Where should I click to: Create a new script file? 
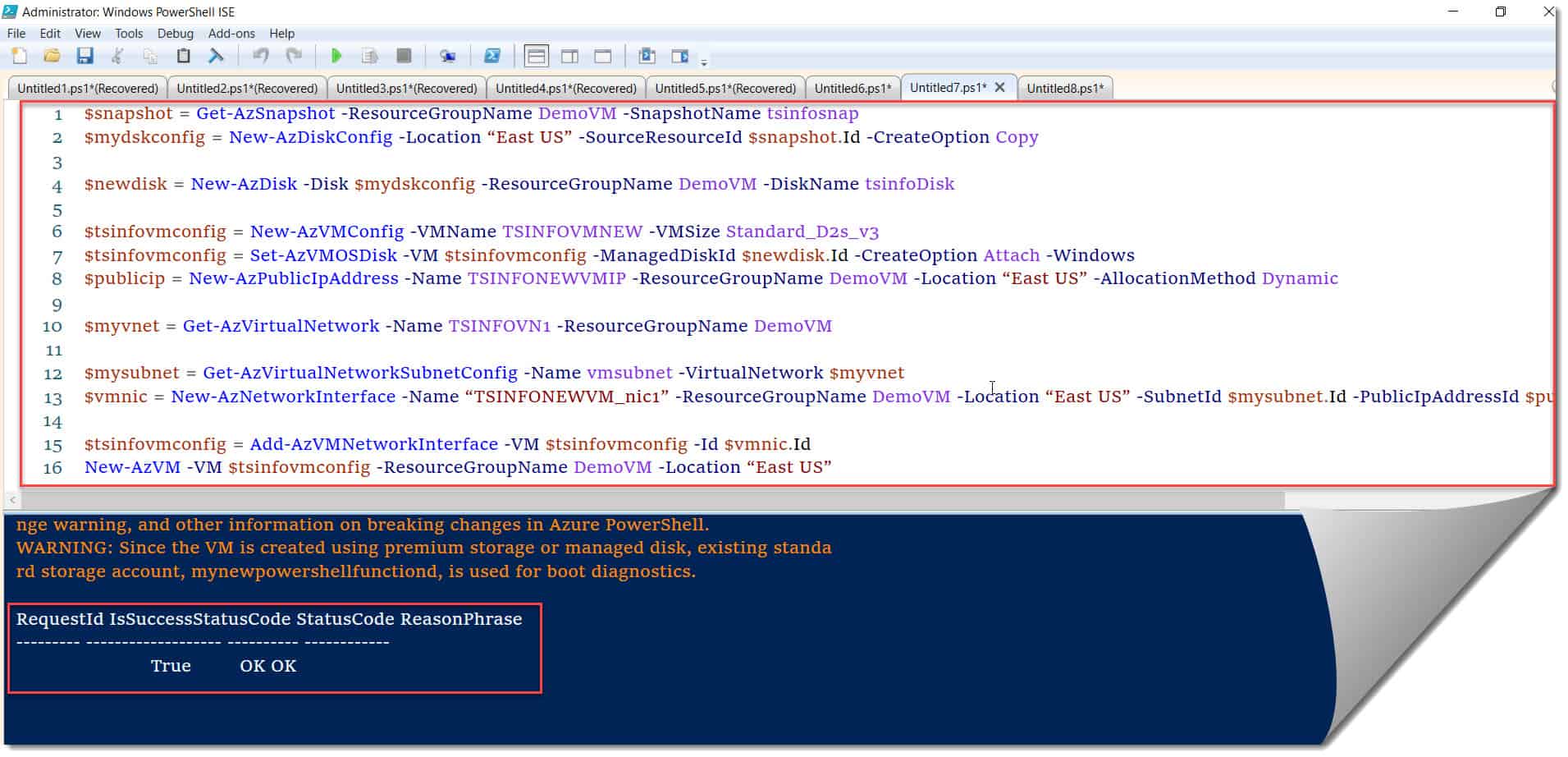pos(20,56)
